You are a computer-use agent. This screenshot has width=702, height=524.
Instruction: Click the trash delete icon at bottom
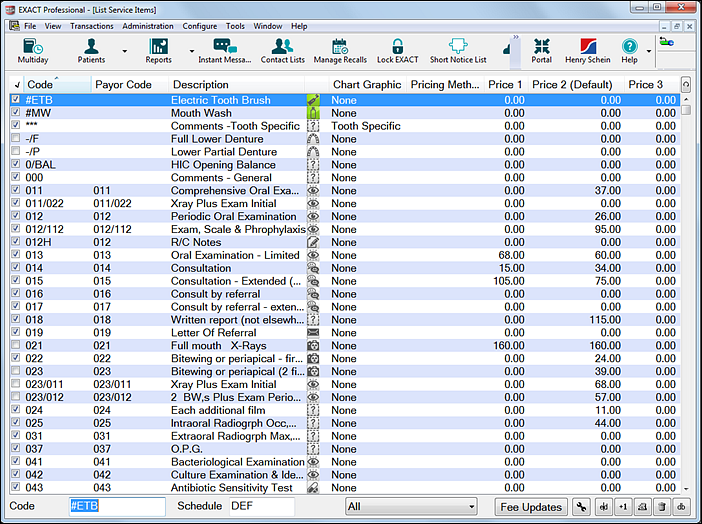click(662, 507)
